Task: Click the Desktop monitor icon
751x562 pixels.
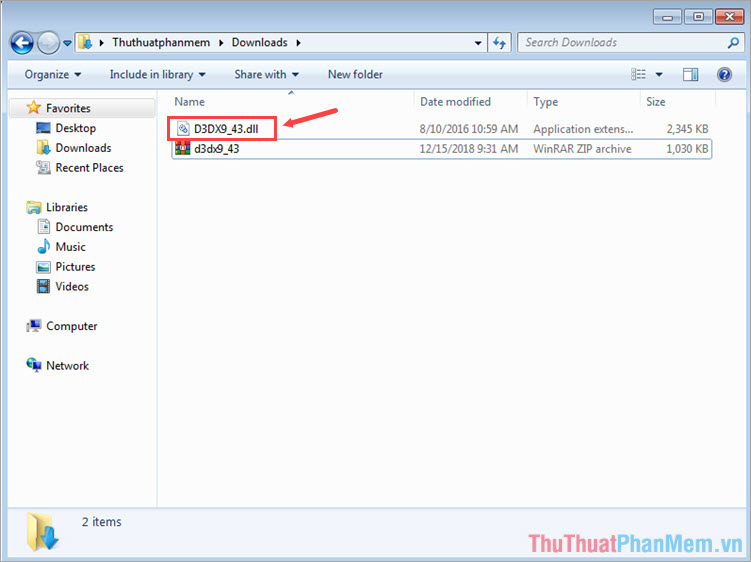Action: [43, 128]
